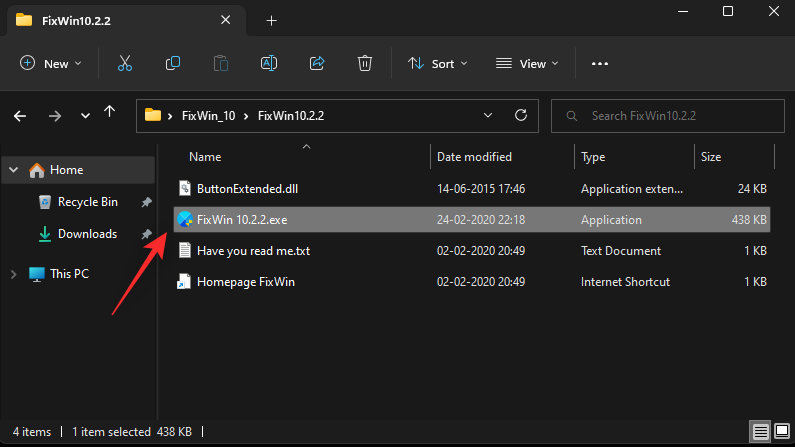Switch to large thumbnails view layout

pyautogui.click(x=782, y=432)
